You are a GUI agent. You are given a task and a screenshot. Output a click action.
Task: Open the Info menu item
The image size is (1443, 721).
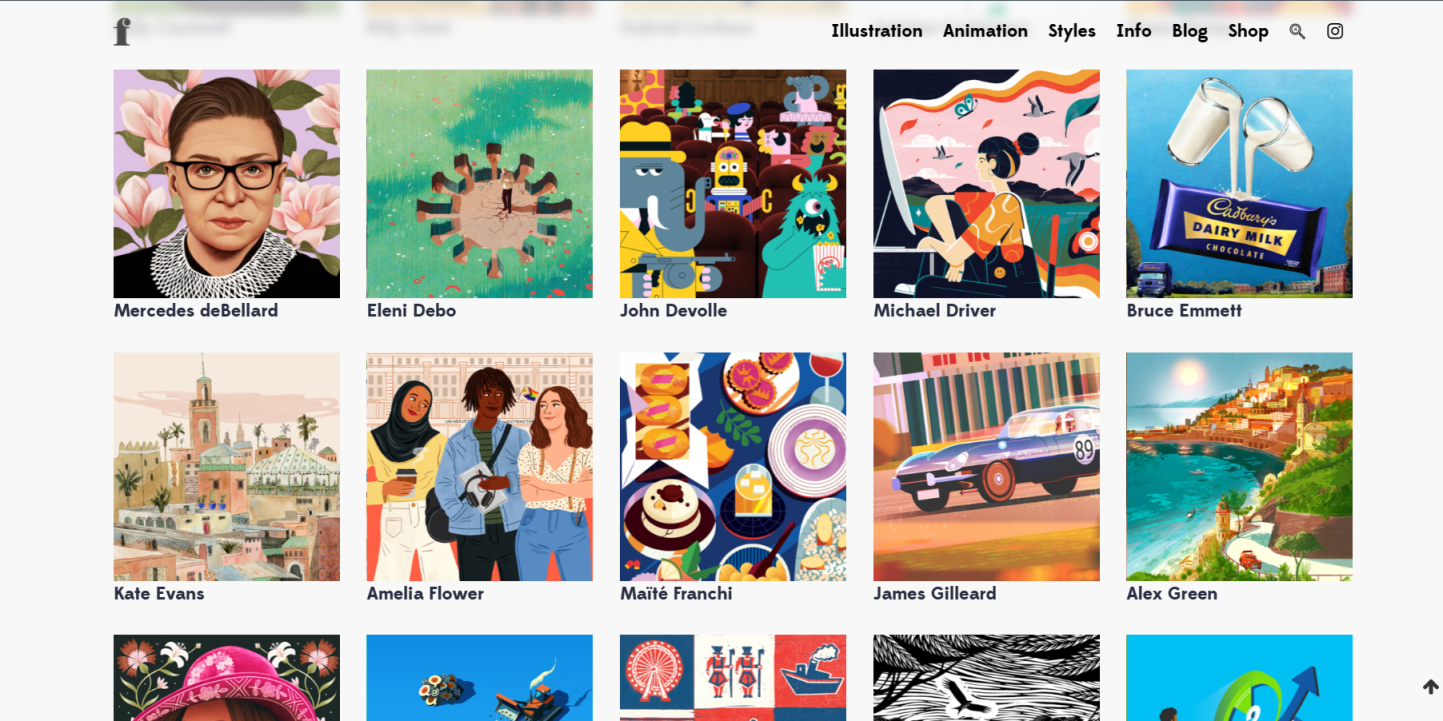click(x=1134, y=31)
